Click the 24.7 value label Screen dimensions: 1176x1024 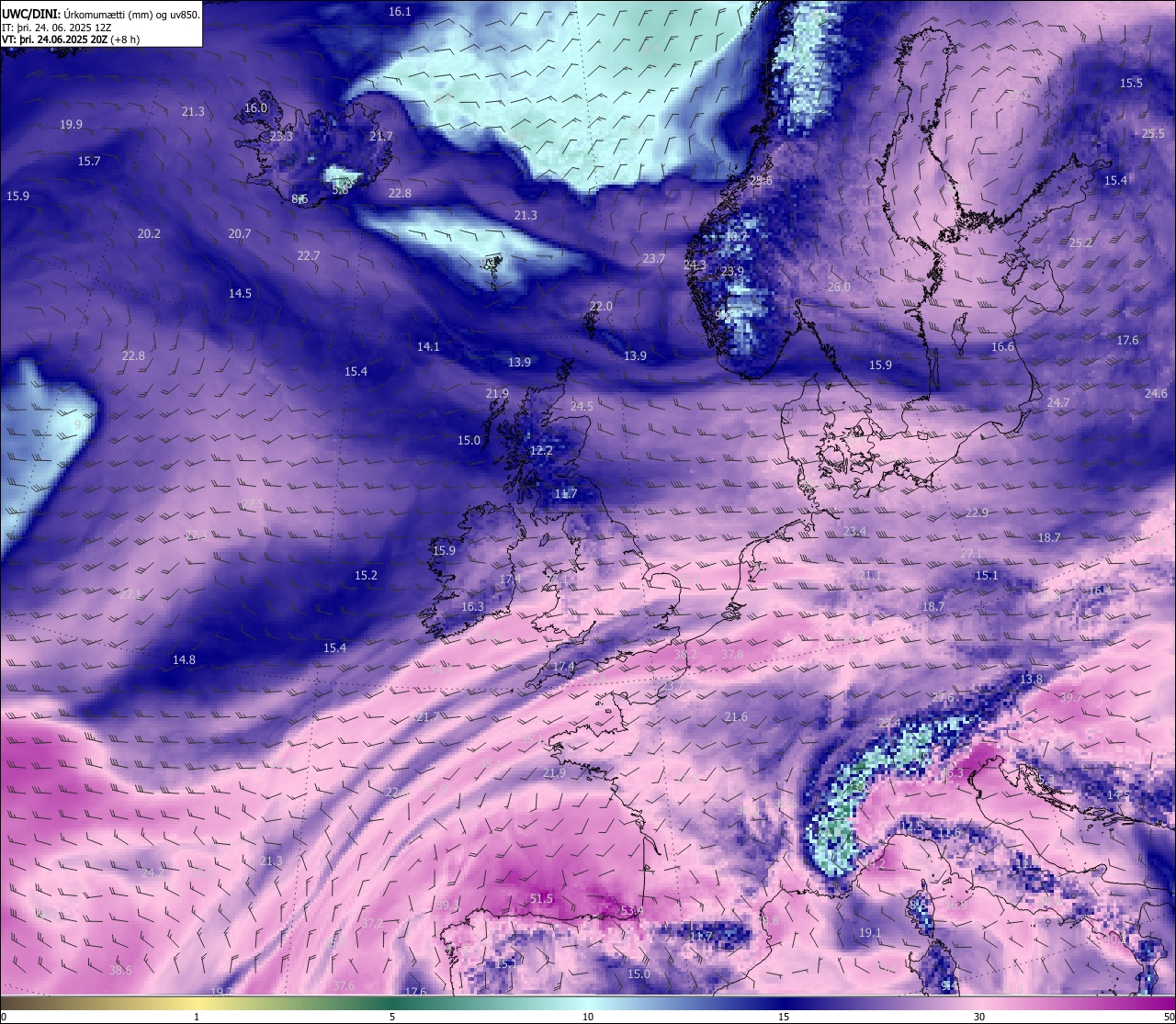click(x=1058, y=402)
